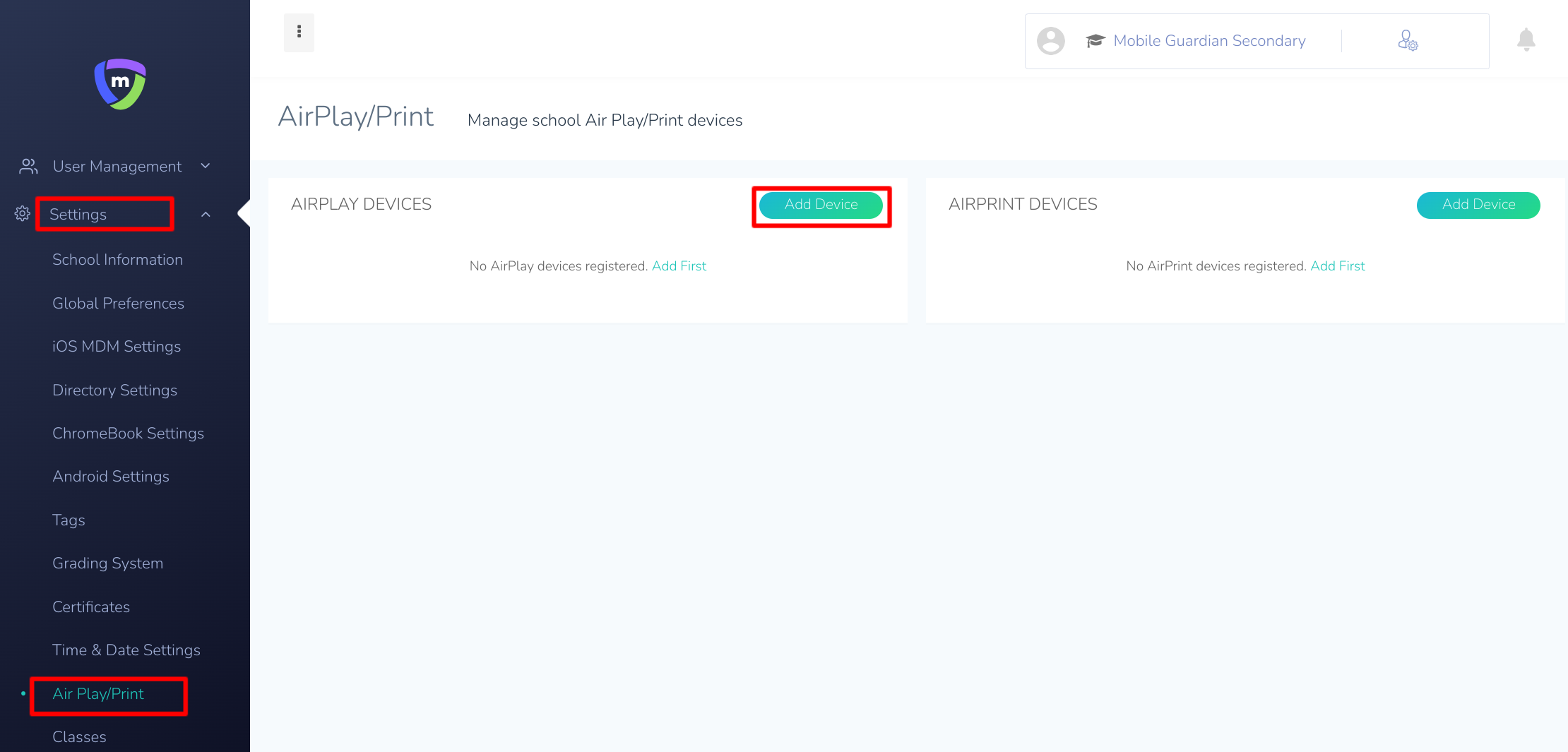The image size is (1568, 752).
Task: Click 'Manage school Air Play/Print devices' text
Action: pos(605,120)
